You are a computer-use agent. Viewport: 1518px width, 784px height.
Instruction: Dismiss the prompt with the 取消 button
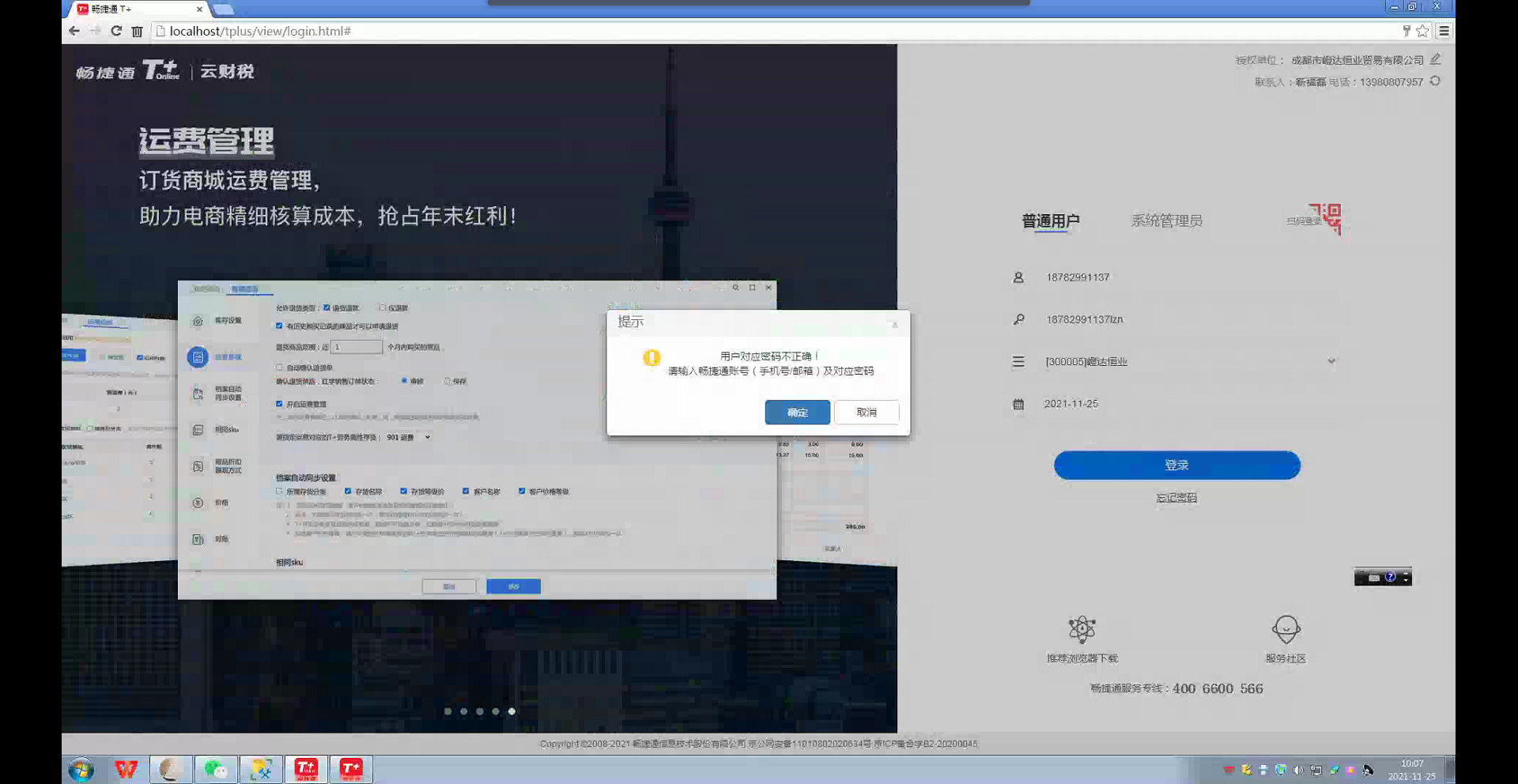(867, 413)
